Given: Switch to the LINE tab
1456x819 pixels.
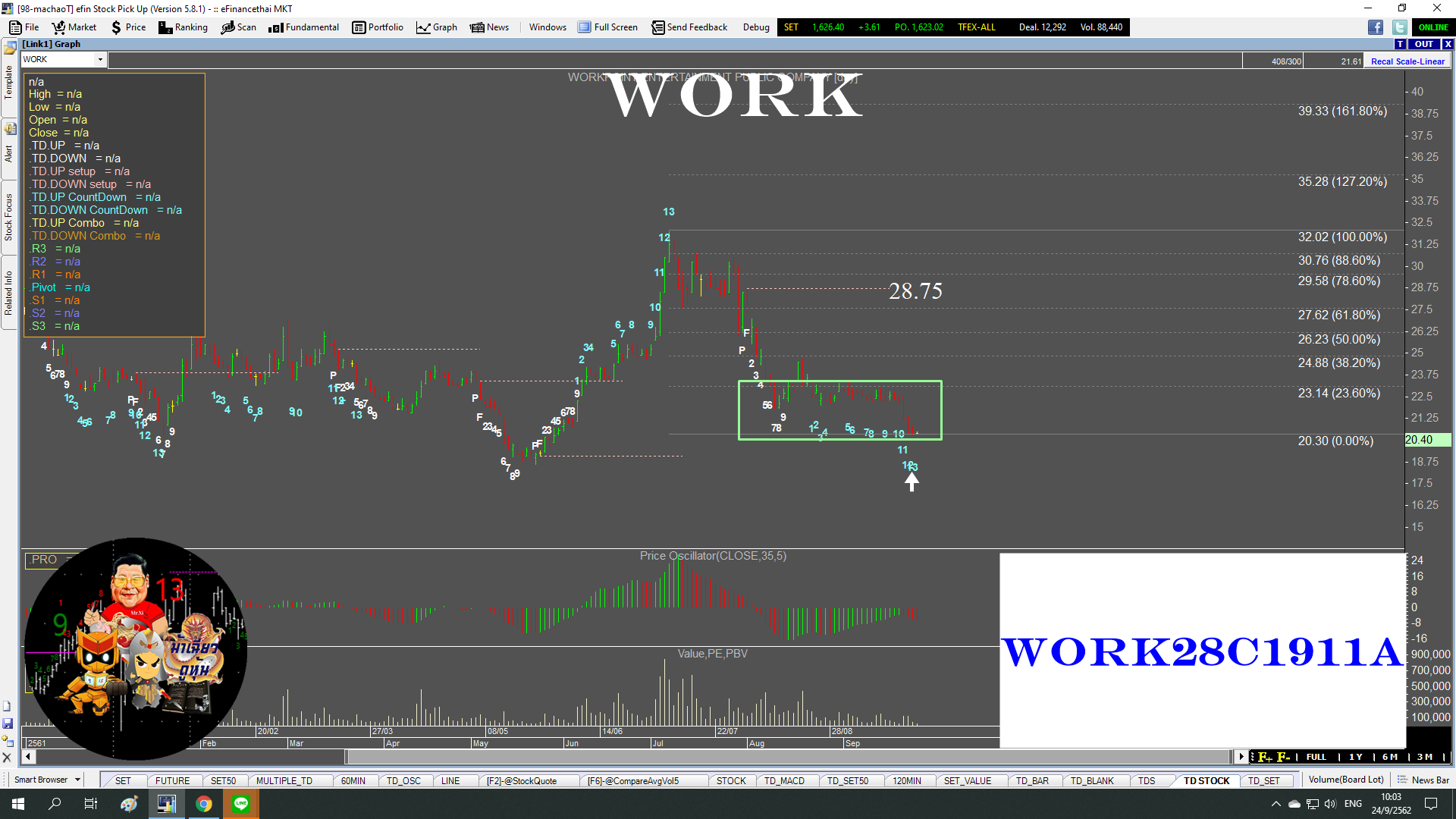Looking at the screenshot, I should tap(450, 780).
